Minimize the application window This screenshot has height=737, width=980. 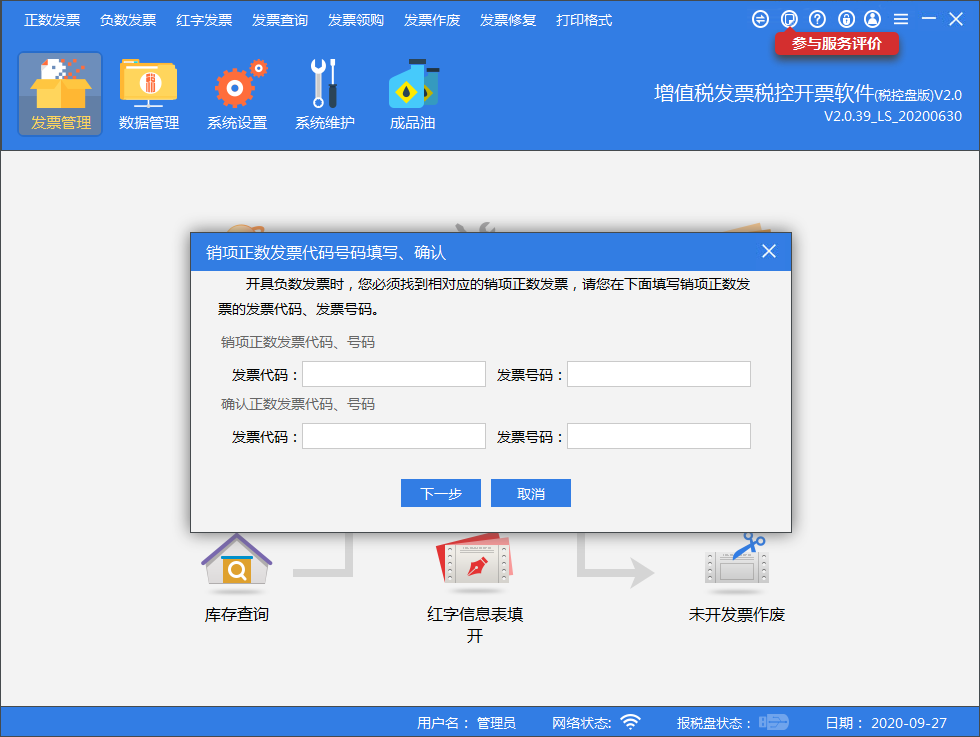tap(928, 19)
